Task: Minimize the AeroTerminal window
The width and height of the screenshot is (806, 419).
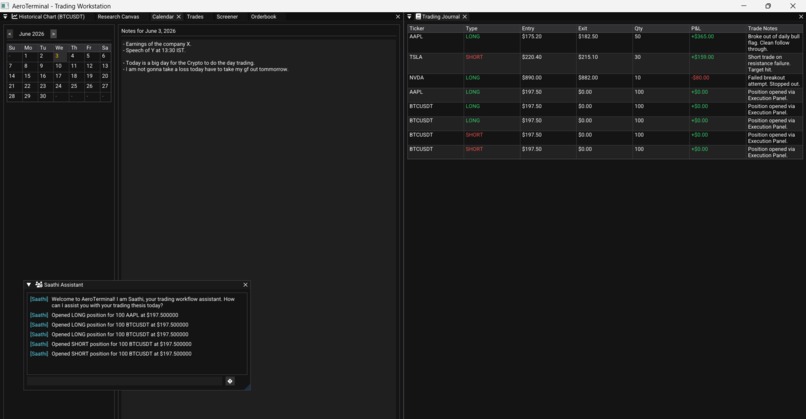Action: pos(743,6)
